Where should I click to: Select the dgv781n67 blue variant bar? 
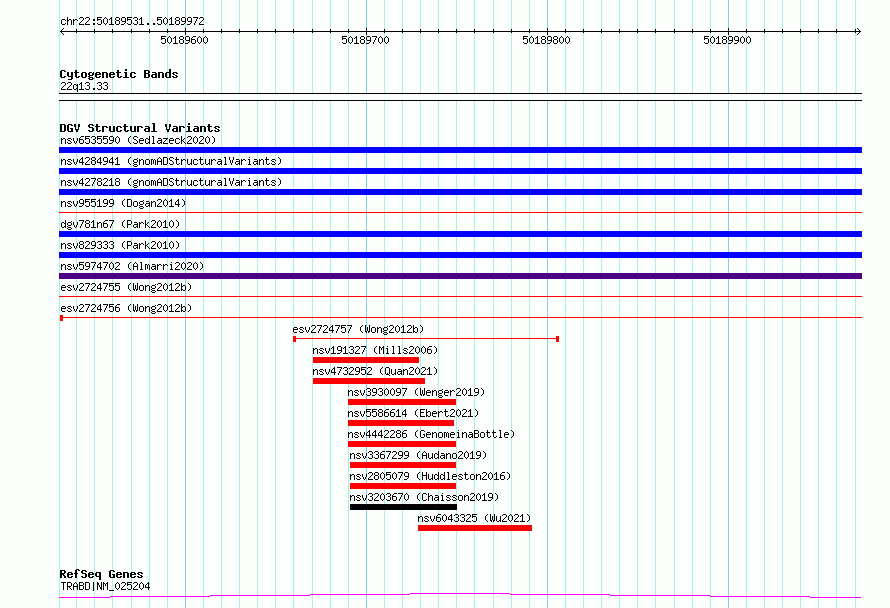pos(460,234)
